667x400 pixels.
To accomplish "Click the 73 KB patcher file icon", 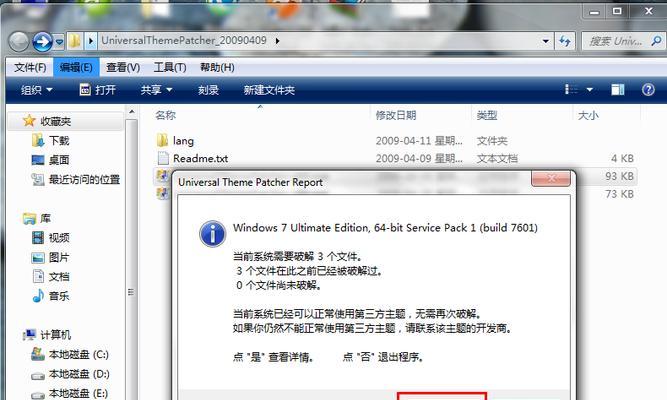I will [x=162, y=193].
